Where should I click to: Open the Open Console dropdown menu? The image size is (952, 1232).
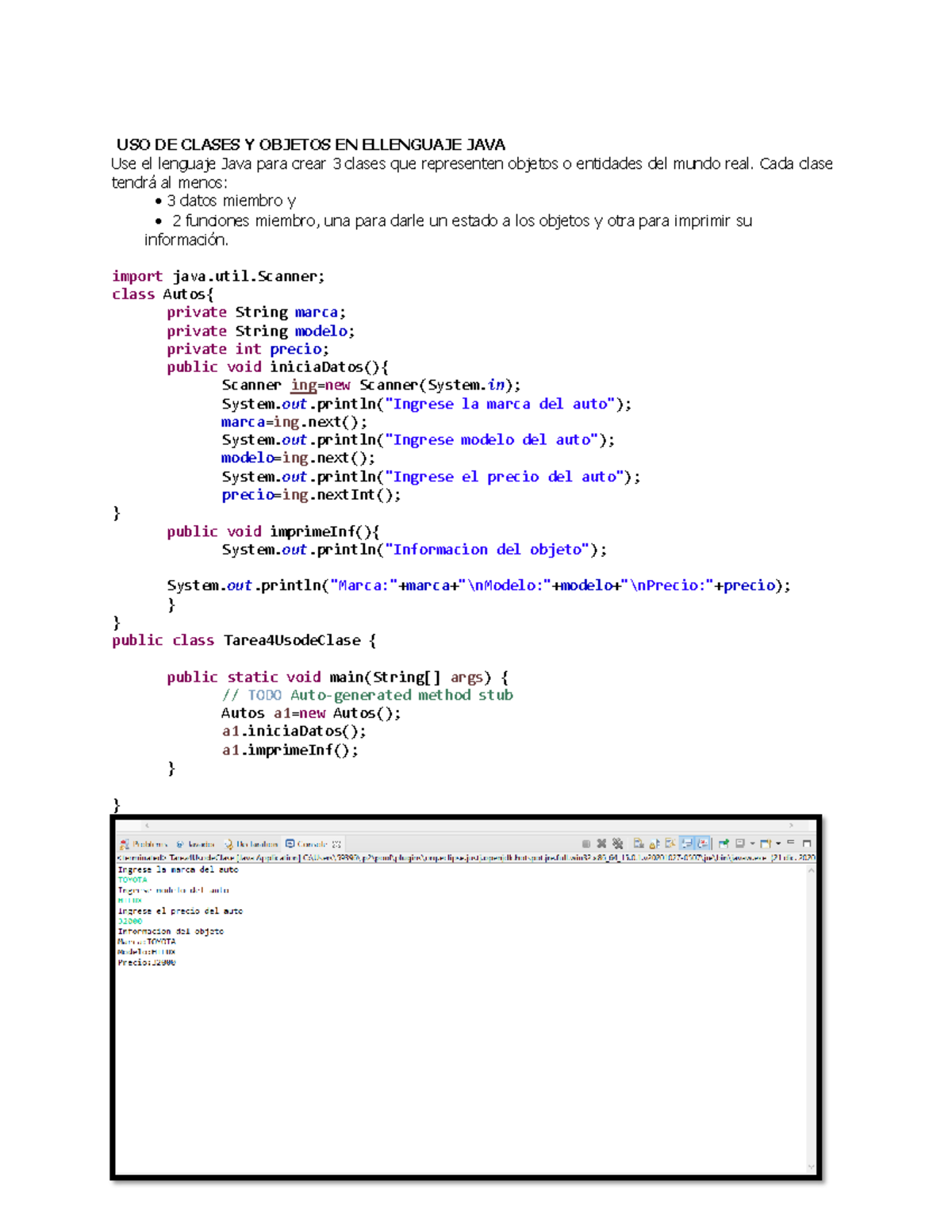(777, 843)
